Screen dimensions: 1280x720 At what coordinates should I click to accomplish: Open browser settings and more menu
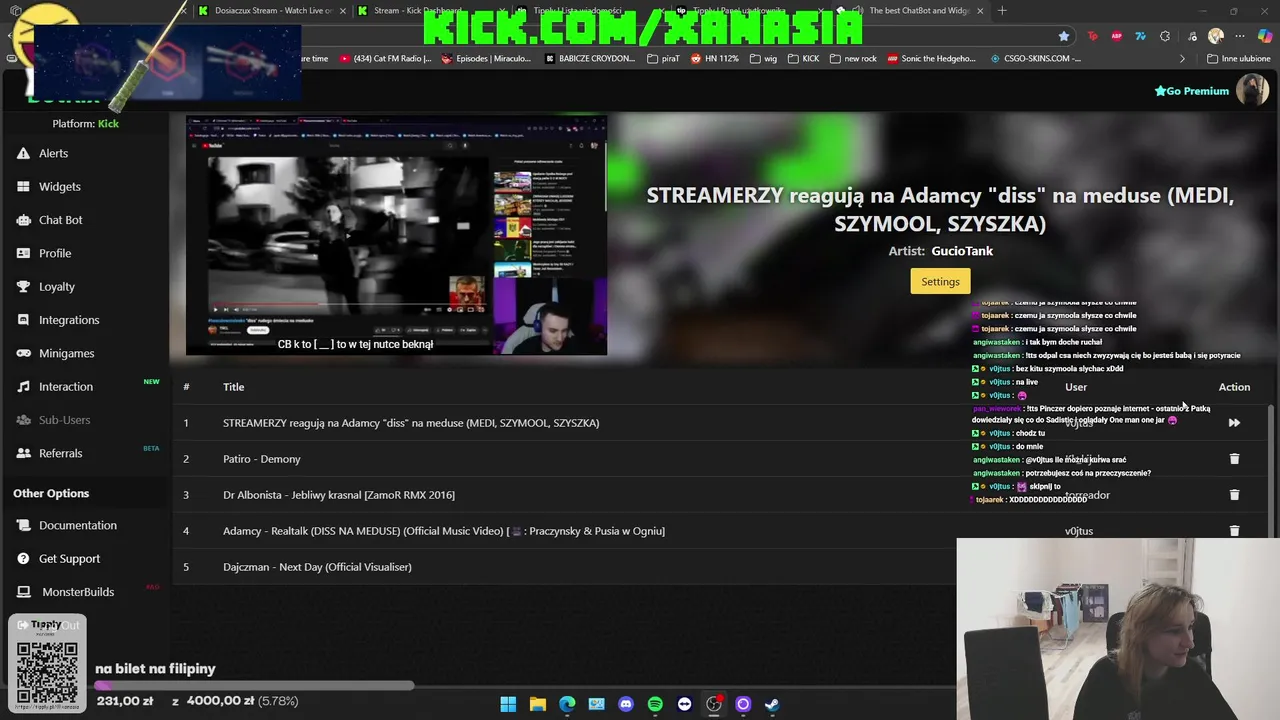[x=1241, y=36]
